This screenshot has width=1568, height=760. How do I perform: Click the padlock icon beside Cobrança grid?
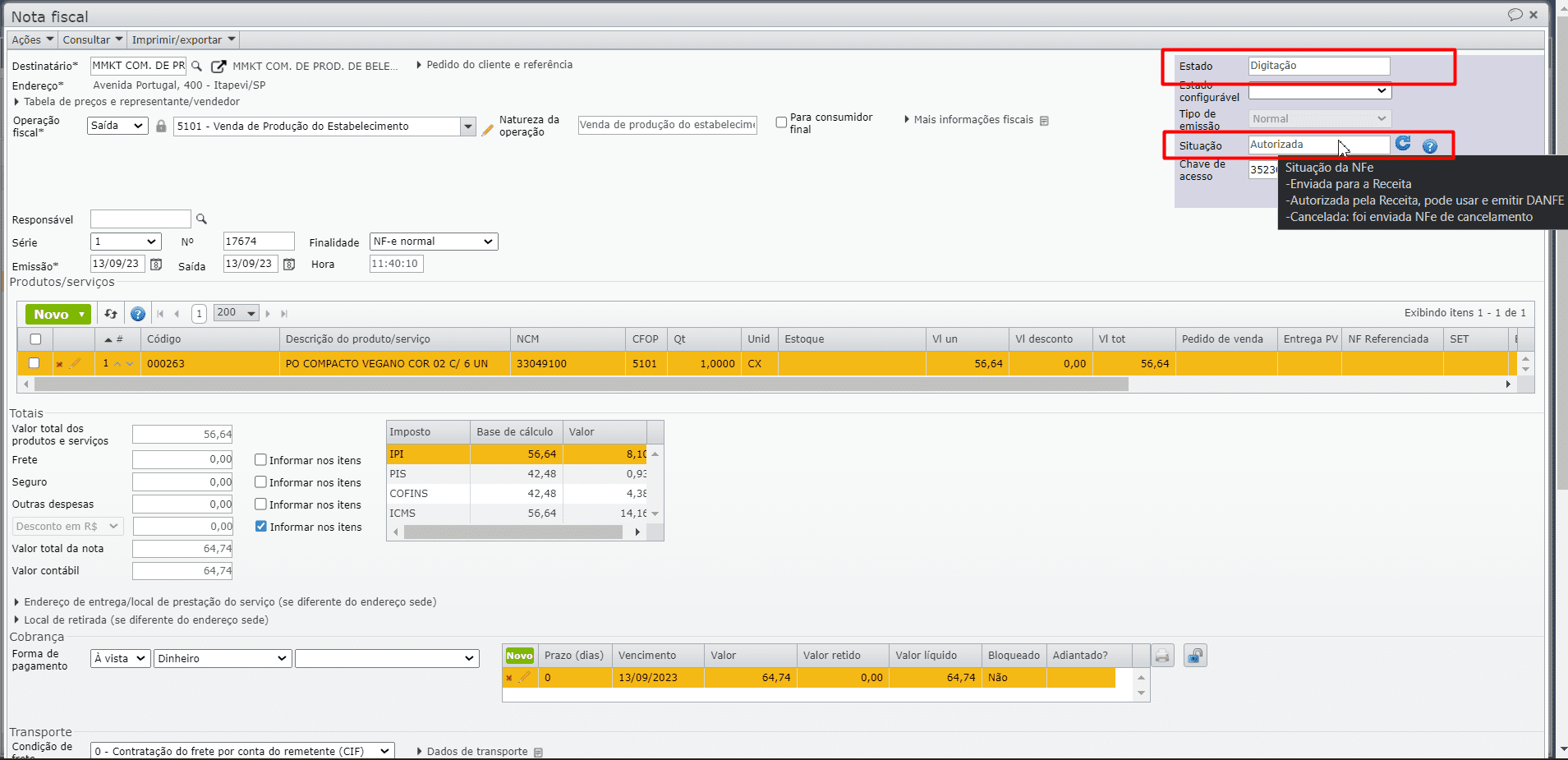1195,656
